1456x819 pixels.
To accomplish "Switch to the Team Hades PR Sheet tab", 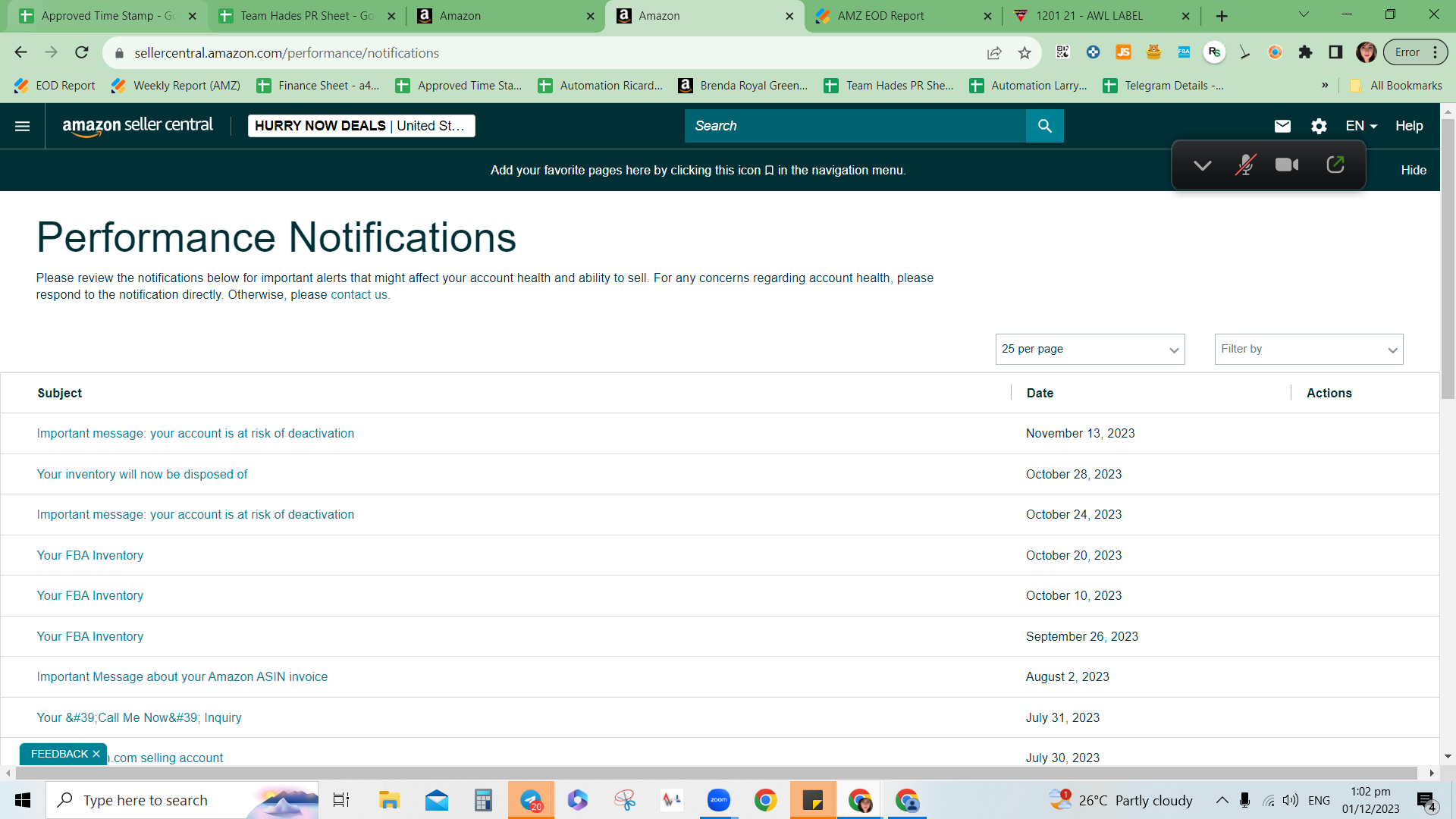I will coord(306,16).
